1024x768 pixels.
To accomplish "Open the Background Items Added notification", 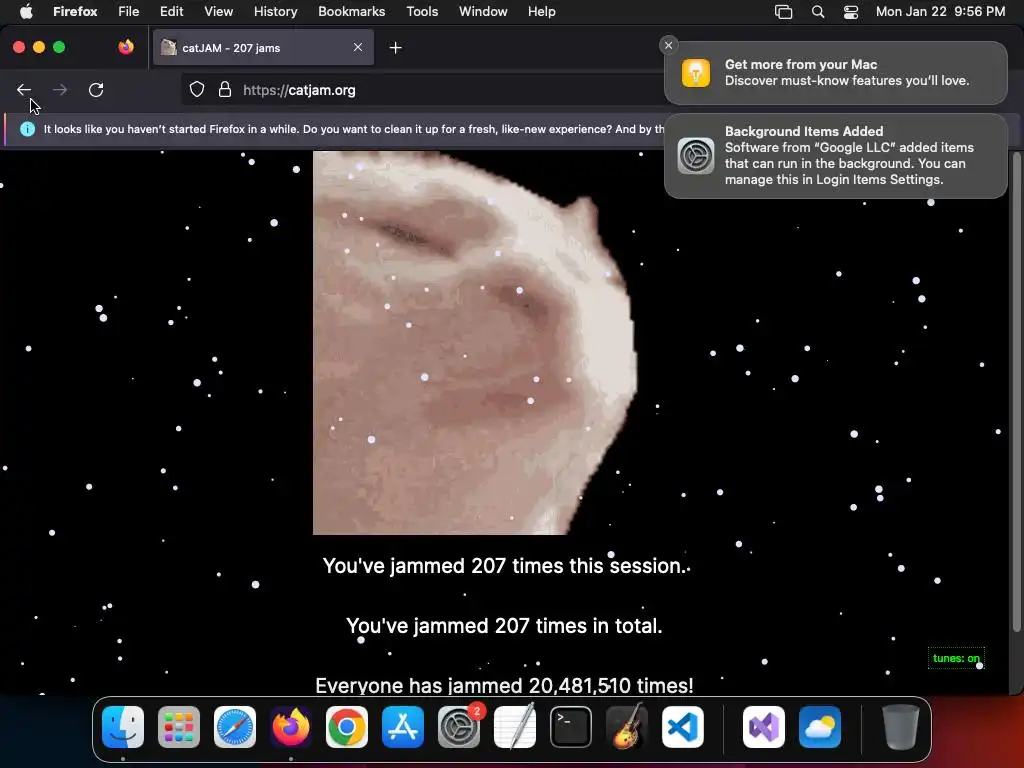I will (835, 155).
